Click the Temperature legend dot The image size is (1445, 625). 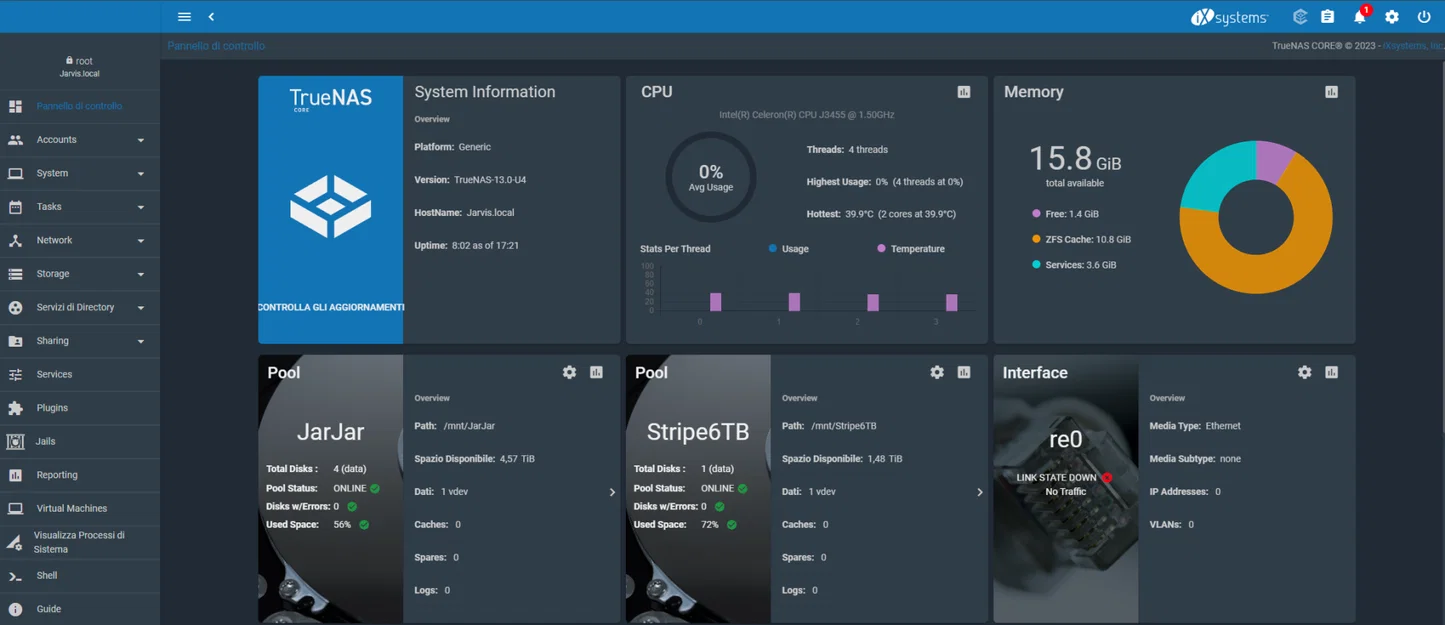(881, 248)
